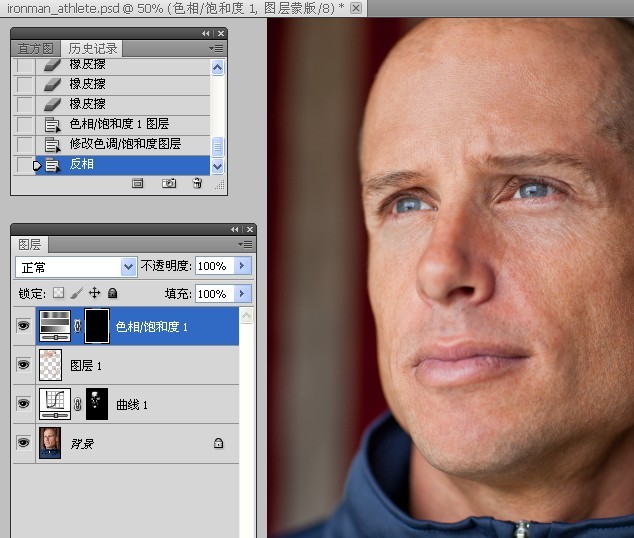Select the 背景 layer name
Viewport: 634px width, 538px height.
coord(82,444)
